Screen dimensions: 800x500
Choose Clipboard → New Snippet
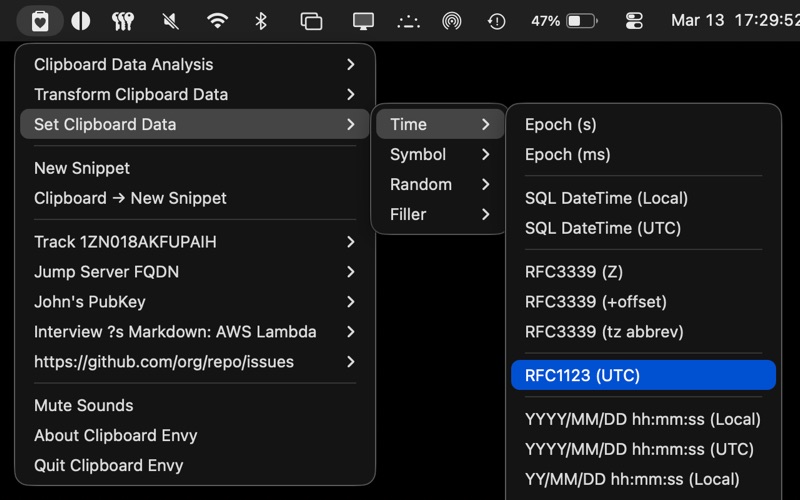194,198
